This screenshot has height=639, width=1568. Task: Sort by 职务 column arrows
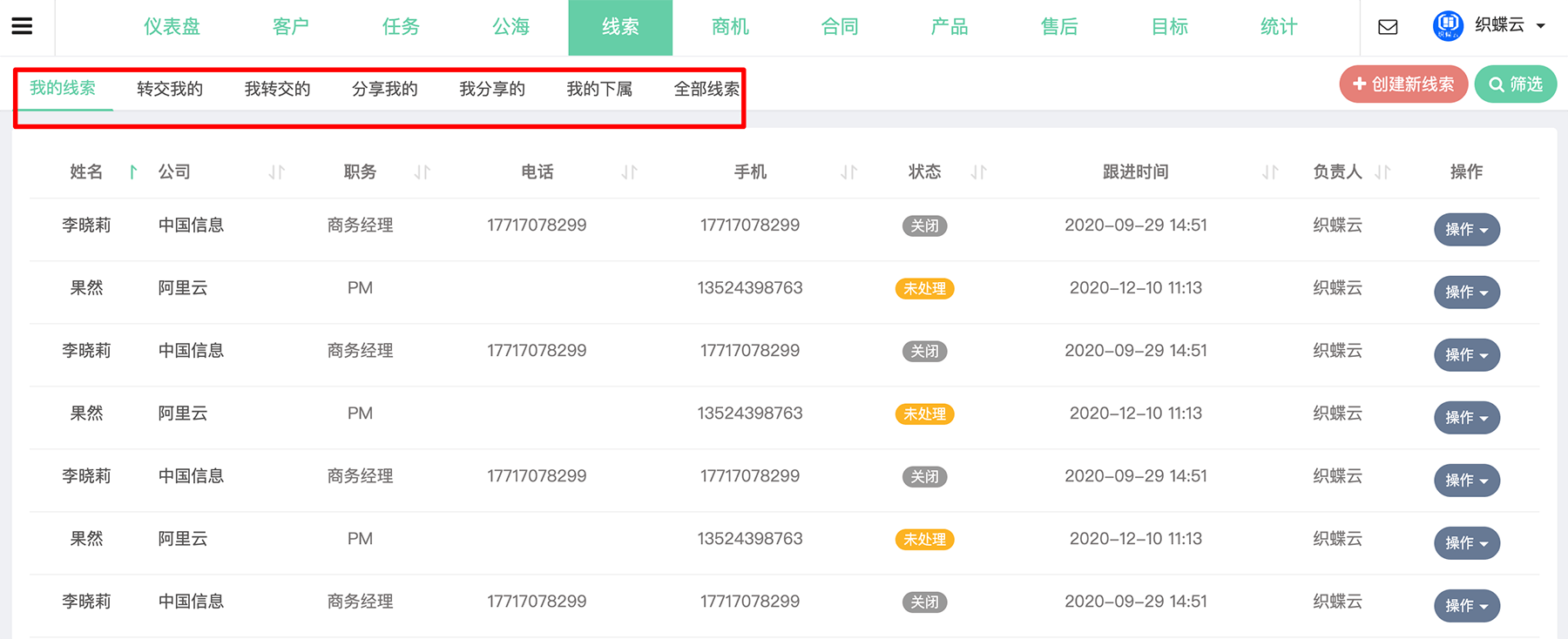pyautogui.click(x=422, y=172)
